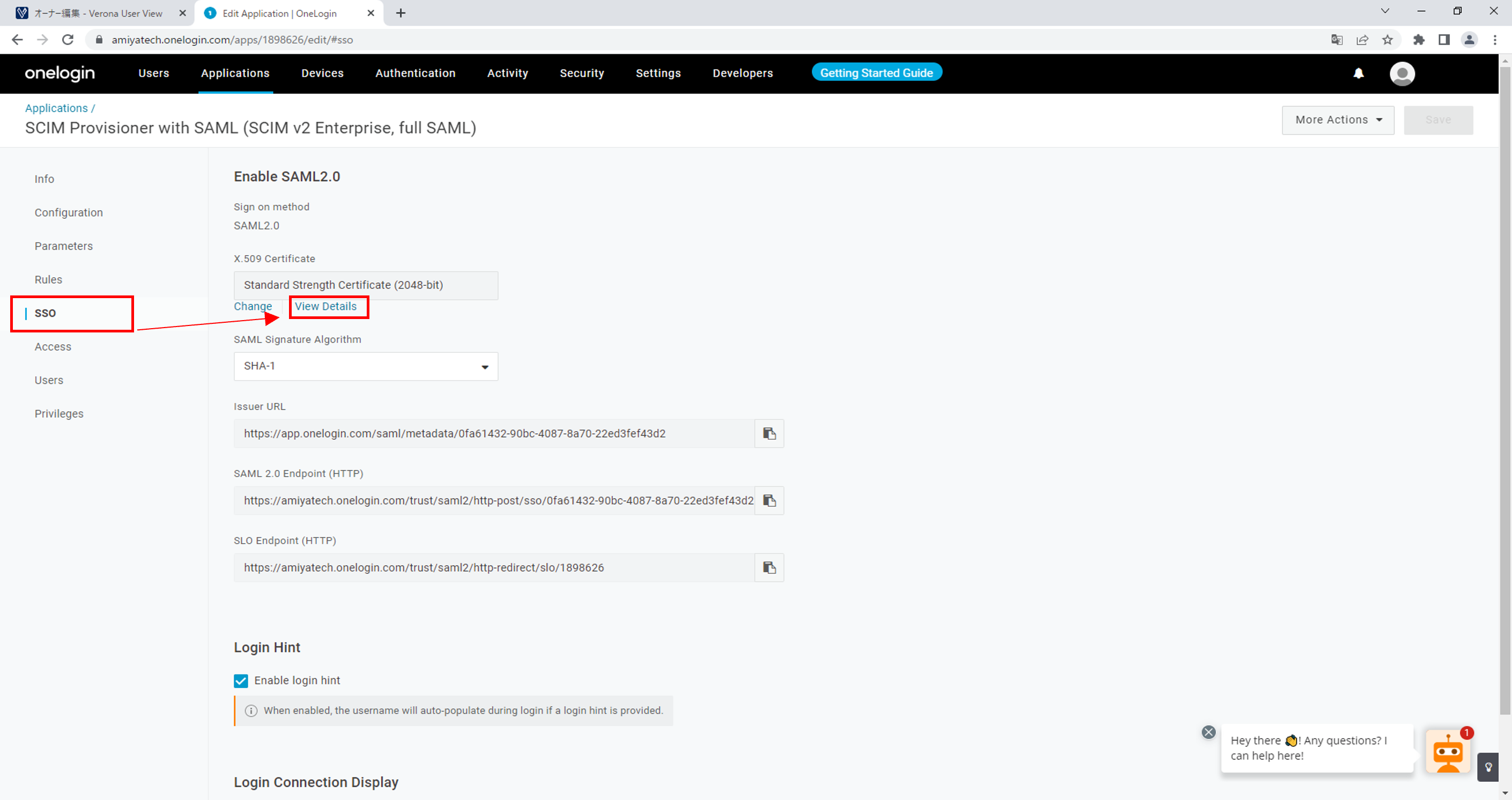The height and width of the screenshot is (800, 1512).
Task: Click the login hint info icon
Action: point(250,711)
